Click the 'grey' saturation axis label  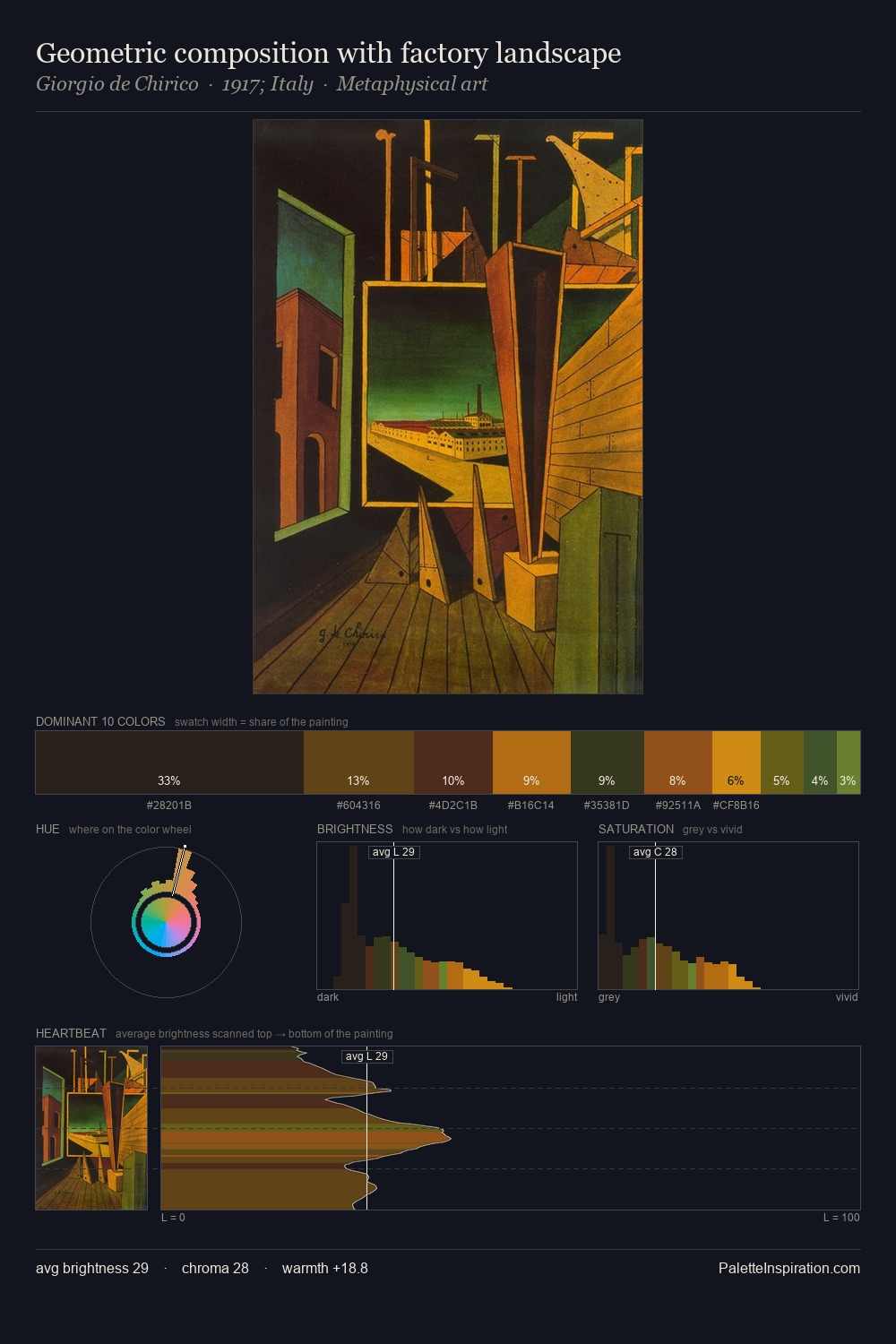coord(609,996)
